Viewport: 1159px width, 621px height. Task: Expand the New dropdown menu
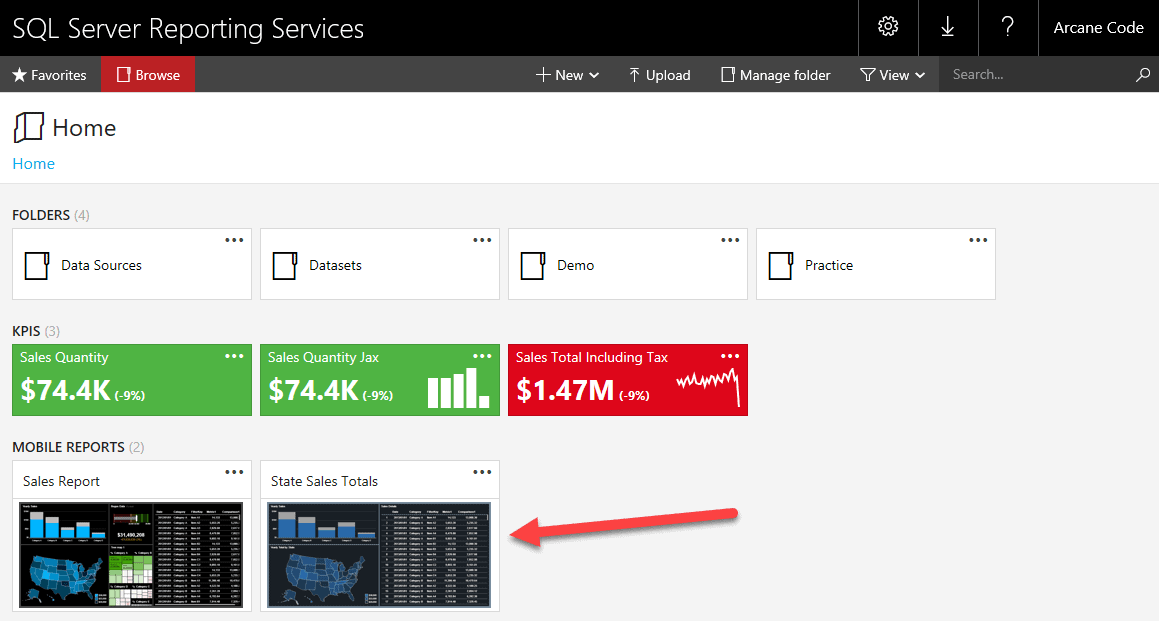(x=567, y=75)
